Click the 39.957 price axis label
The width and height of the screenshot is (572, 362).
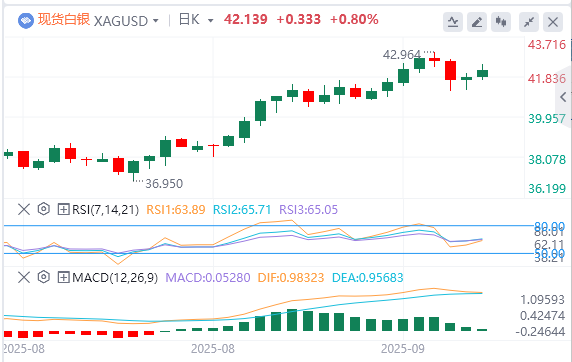pos(547,119)
